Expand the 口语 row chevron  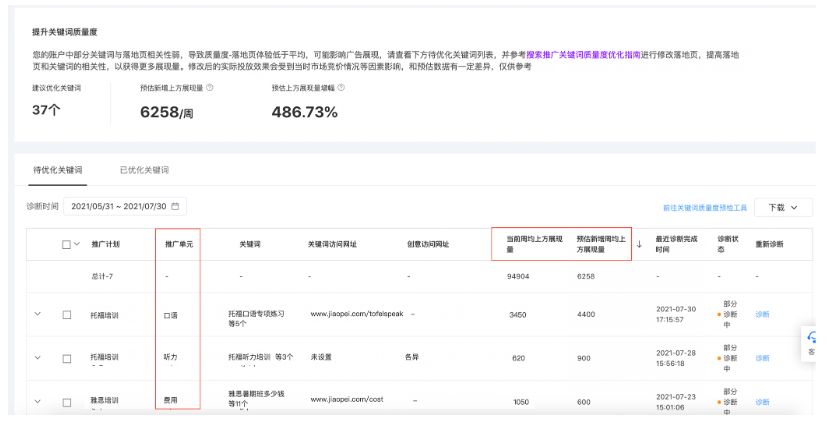[37, 314]
